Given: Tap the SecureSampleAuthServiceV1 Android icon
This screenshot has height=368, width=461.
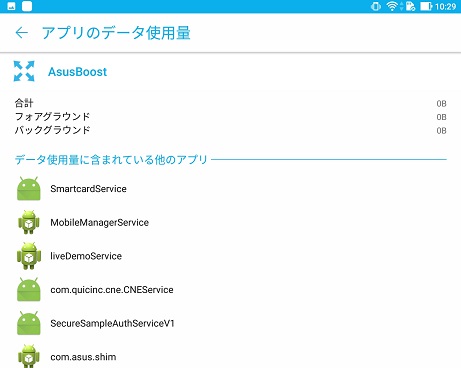Looking at the screenshot, I should click(29, 323).
